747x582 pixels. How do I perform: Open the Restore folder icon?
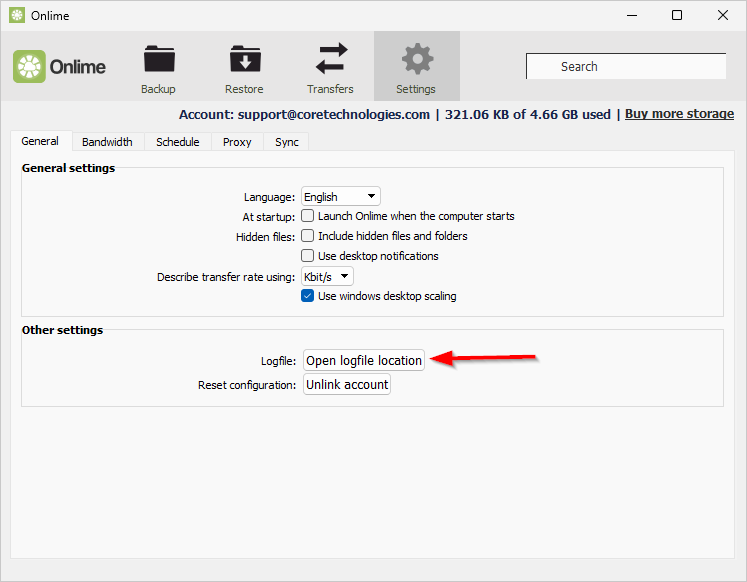(x=244, y=59)
